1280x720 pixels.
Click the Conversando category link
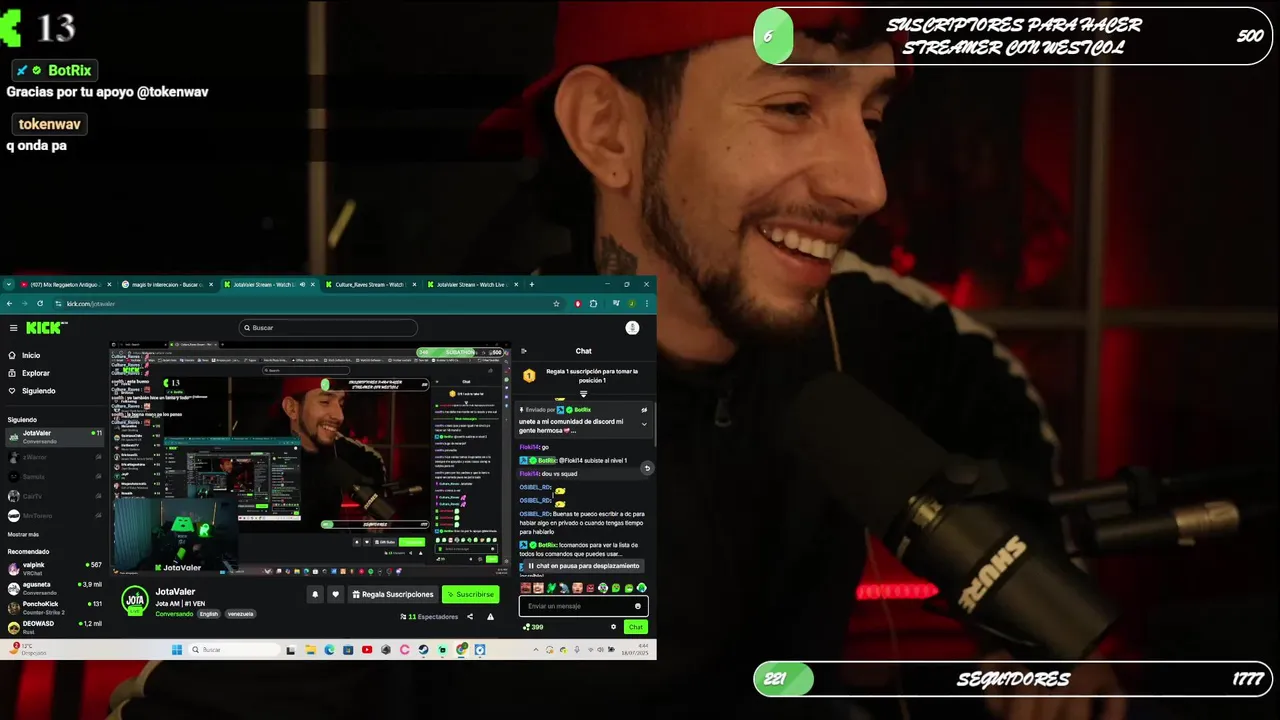point(174,614)
